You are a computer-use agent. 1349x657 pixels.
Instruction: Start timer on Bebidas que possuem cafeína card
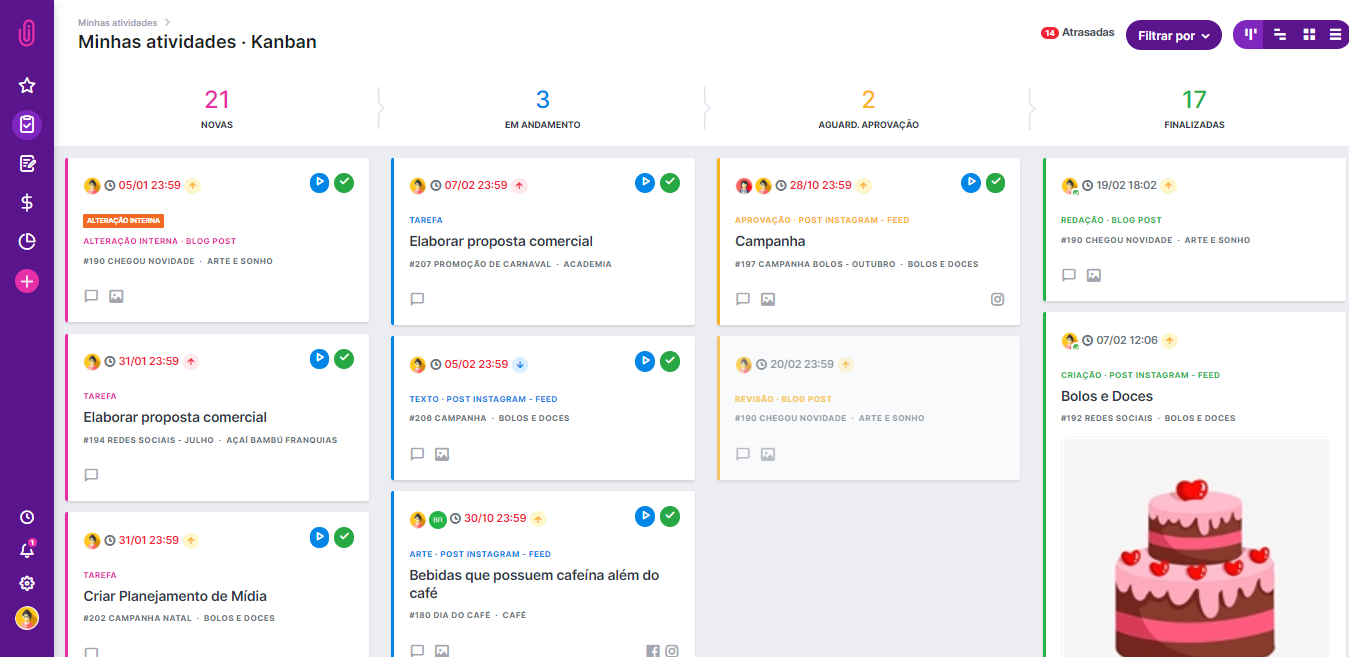[645, 516]
